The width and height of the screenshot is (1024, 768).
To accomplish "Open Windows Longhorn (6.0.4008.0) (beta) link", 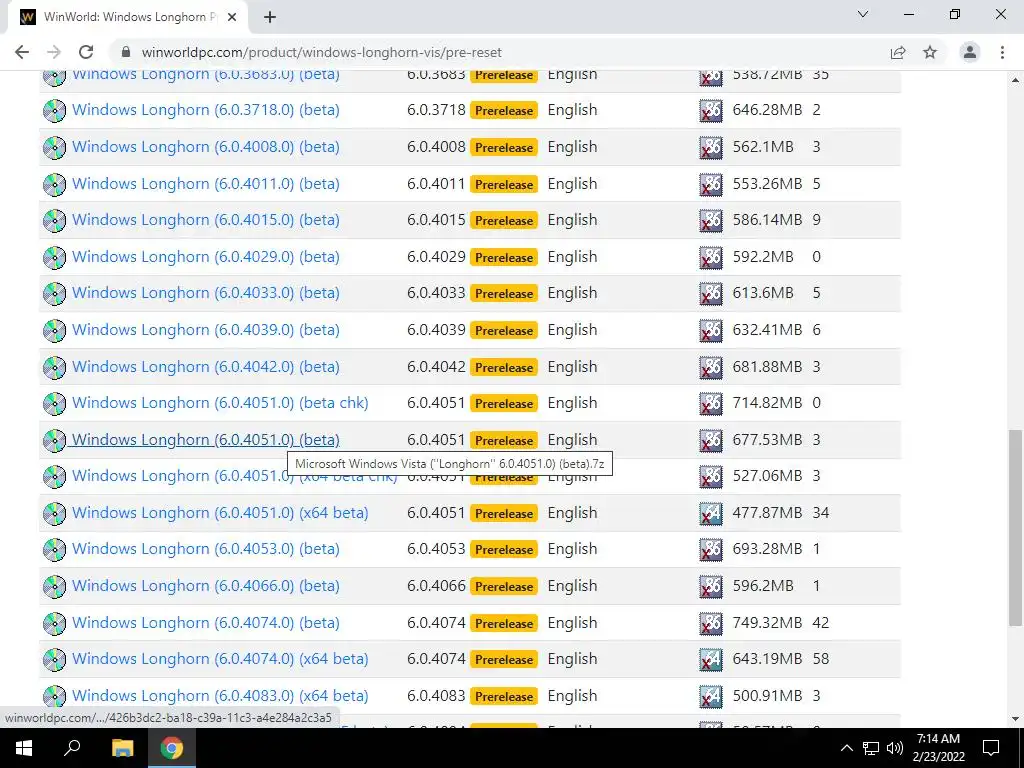I will pyautogui.click(x=206, y=147).
